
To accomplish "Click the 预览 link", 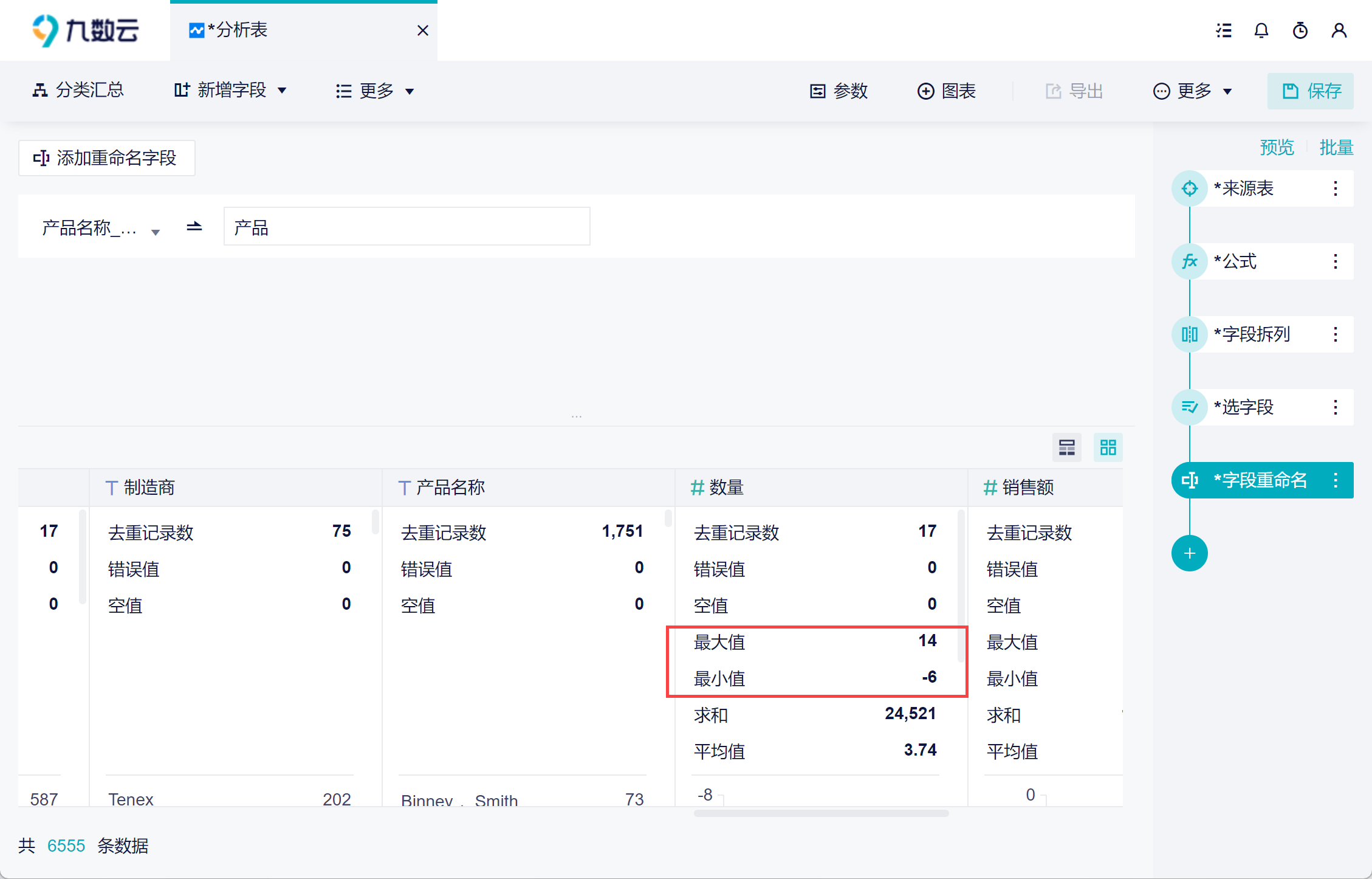I will point(1277,147).
